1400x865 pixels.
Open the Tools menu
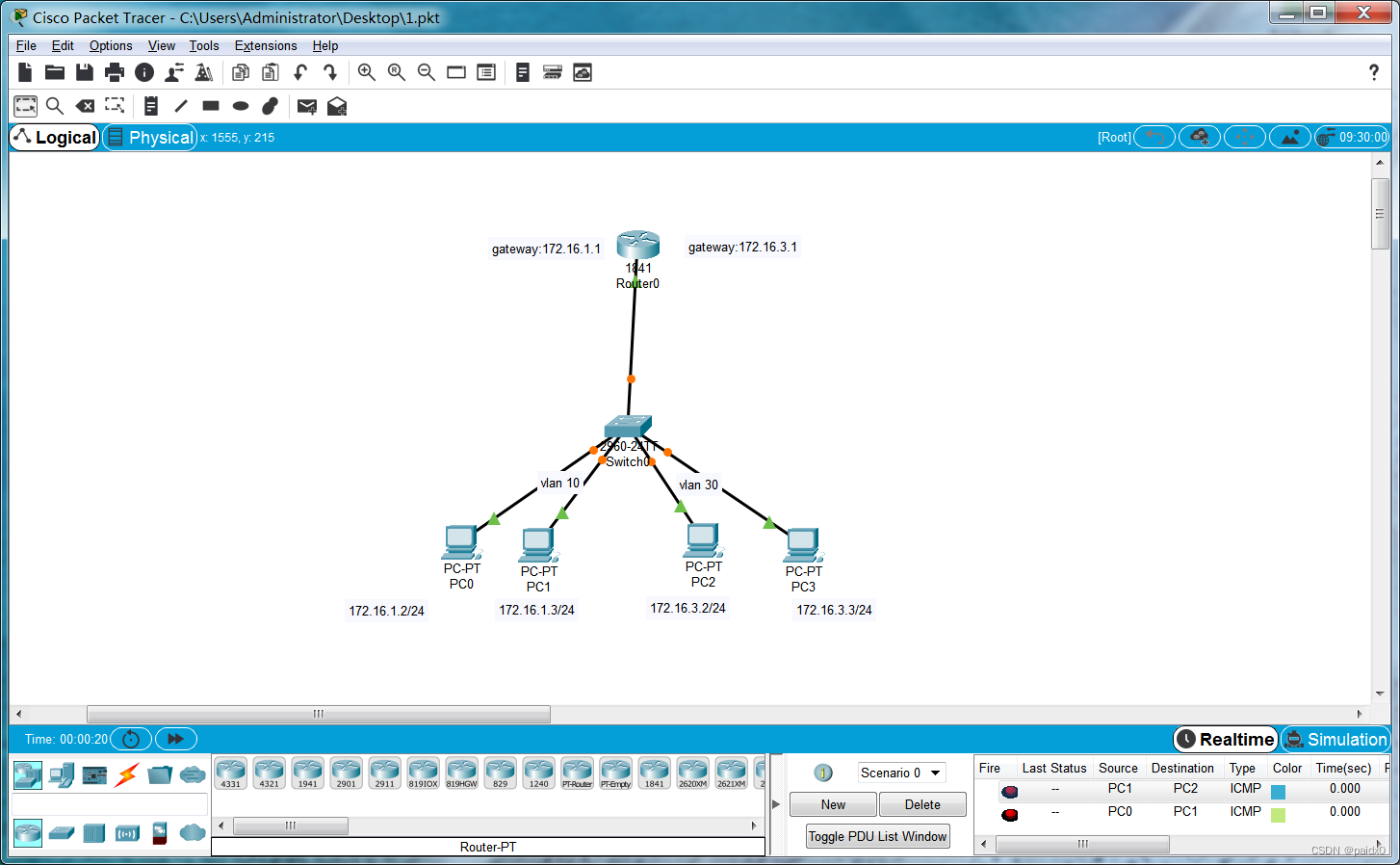click(x=204, y=45)
